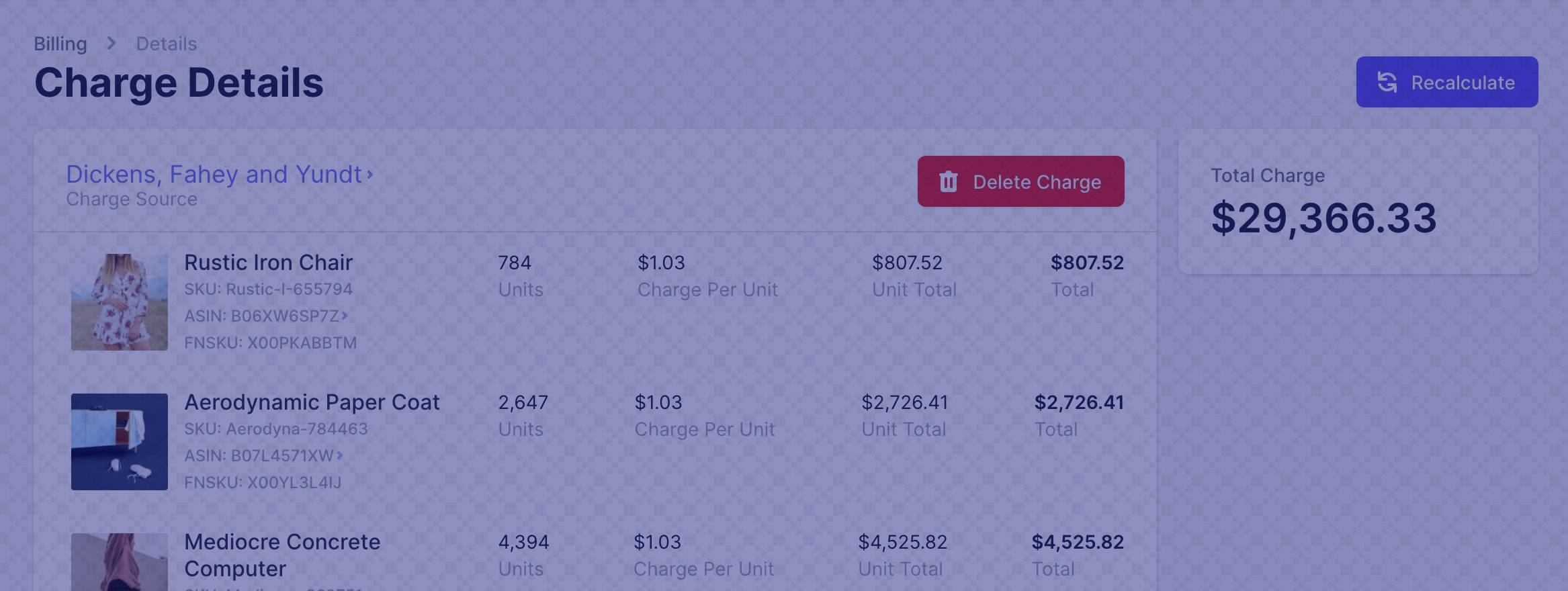Click the chevron beside ASIN B07L4571XW

click(340, 455)
